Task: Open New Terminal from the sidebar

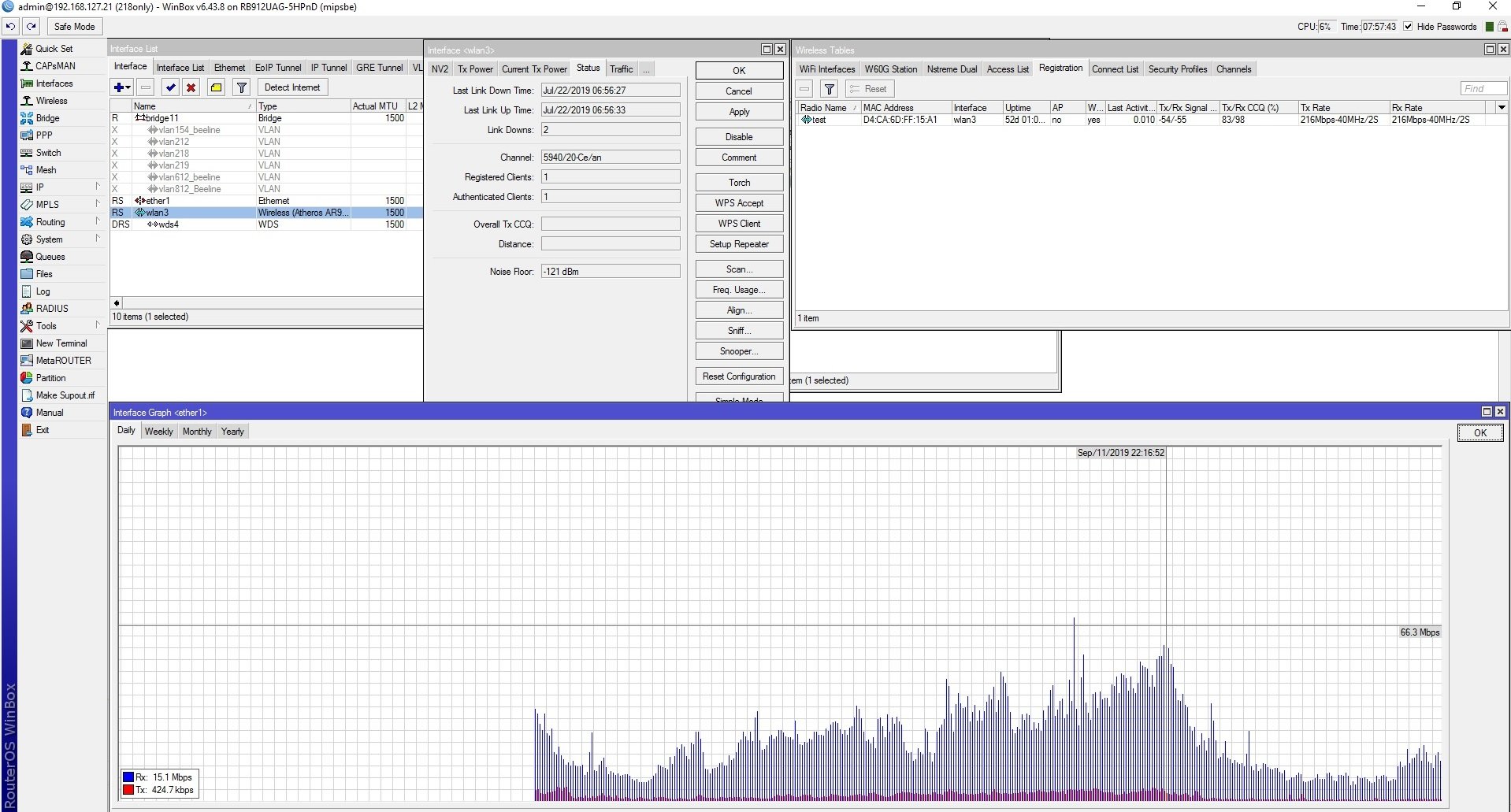Action: tap(61, 343)
